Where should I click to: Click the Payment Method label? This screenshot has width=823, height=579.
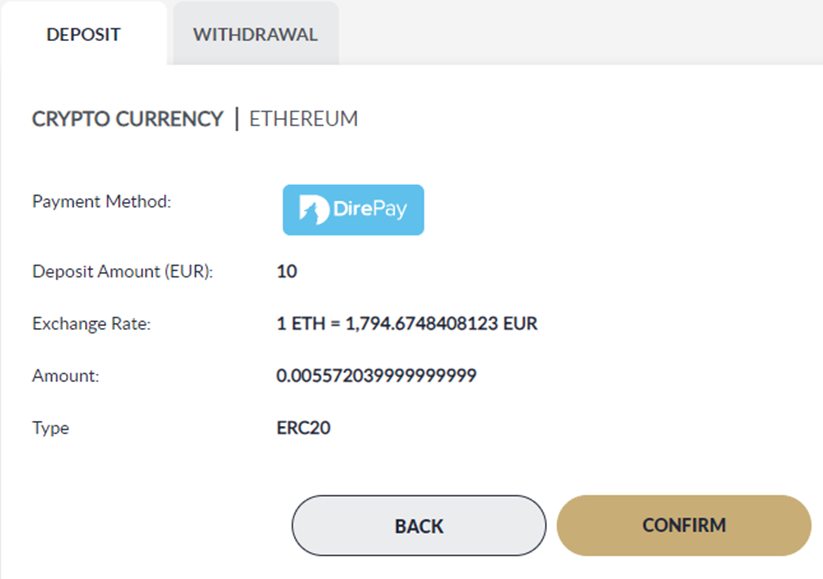pyautogui.click(x=102, y=202)
